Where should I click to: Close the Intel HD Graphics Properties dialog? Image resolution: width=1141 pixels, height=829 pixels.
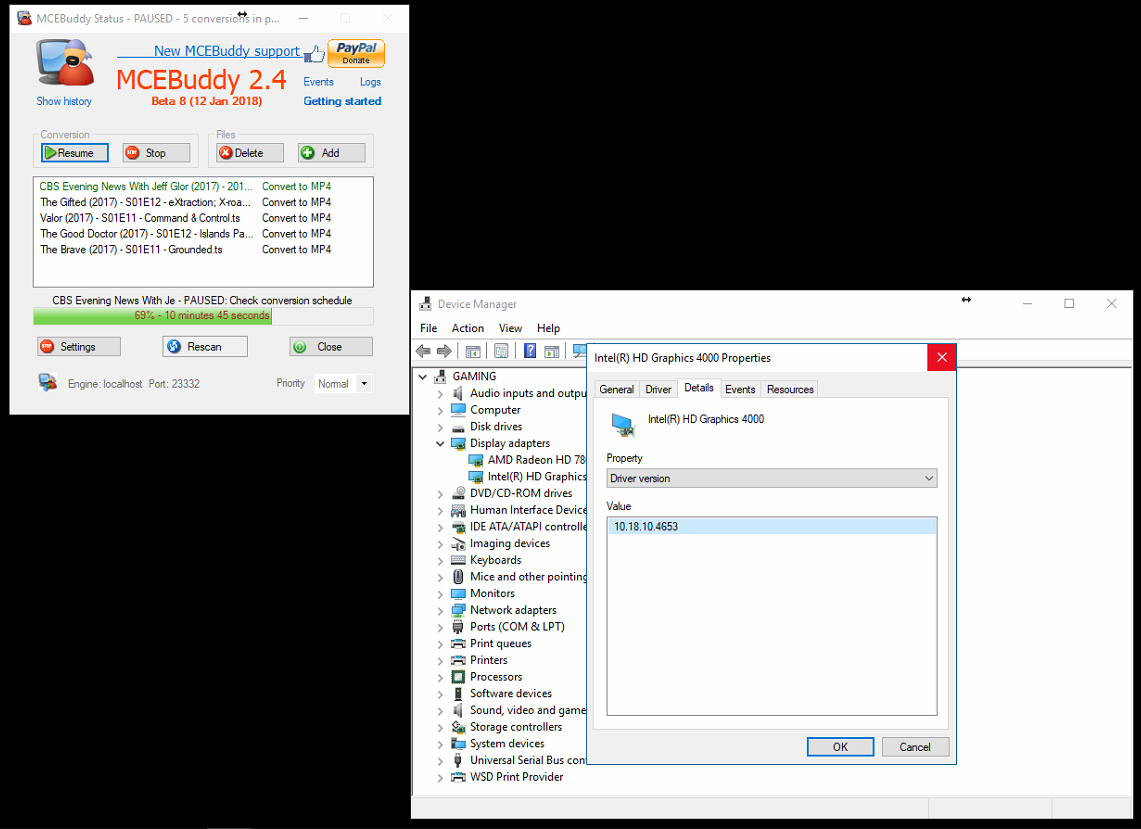pos(942,357)
